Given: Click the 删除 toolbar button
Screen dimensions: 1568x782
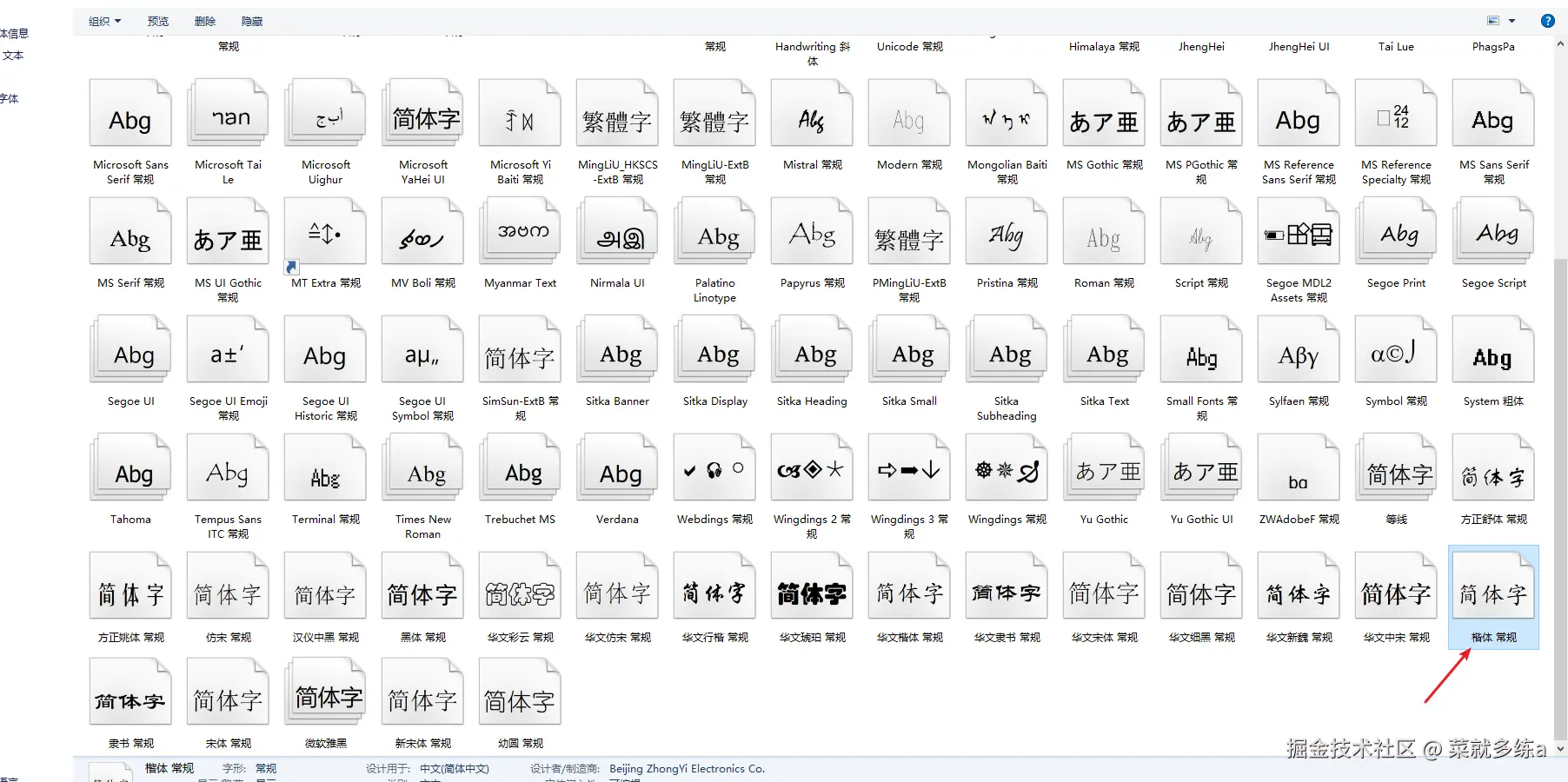Looking at the screenshot, I should pyautogui.click(x=205, y=21).
